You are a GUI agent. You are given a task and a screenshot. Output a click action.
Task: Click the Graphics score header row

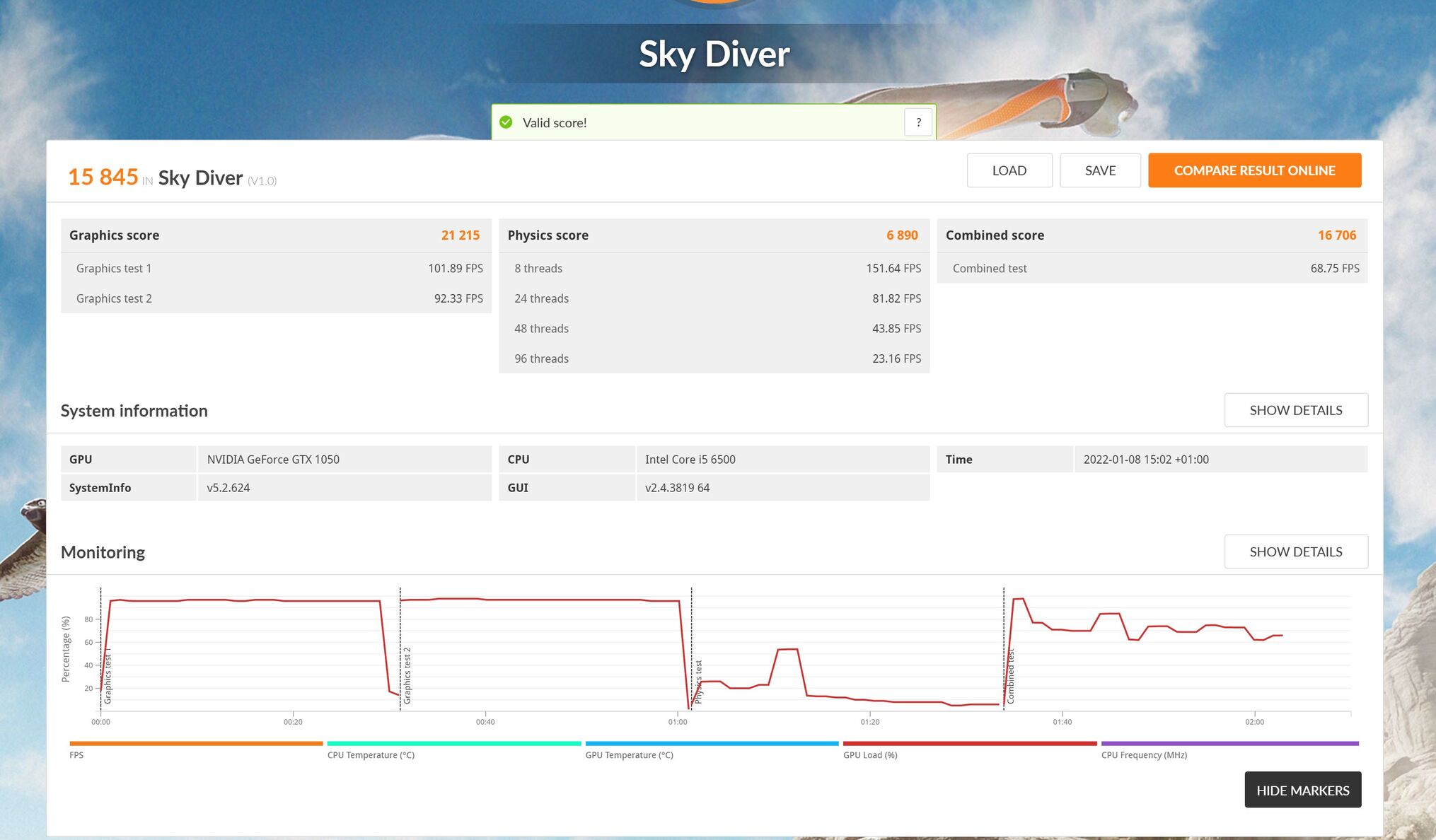pos(276,235)
